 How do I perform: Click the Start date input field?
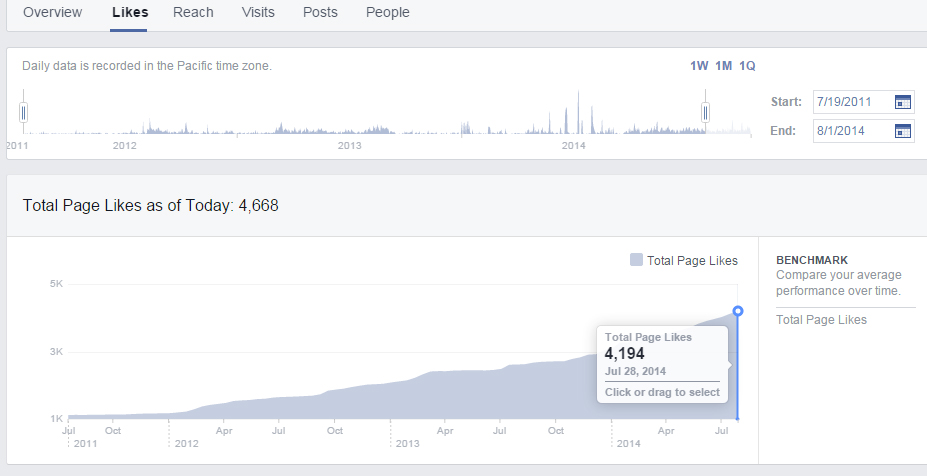[x=849, y=102]
